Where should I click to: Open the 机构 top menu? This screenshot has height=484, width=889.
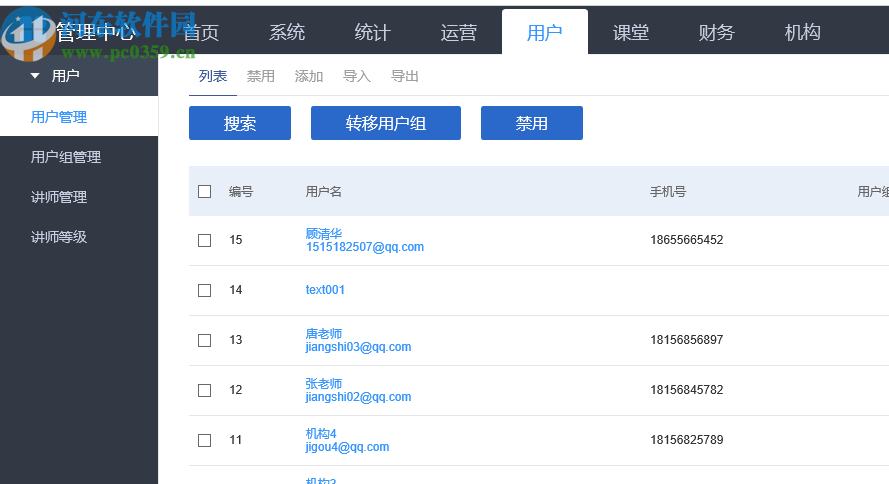click(x=803, y=32)
